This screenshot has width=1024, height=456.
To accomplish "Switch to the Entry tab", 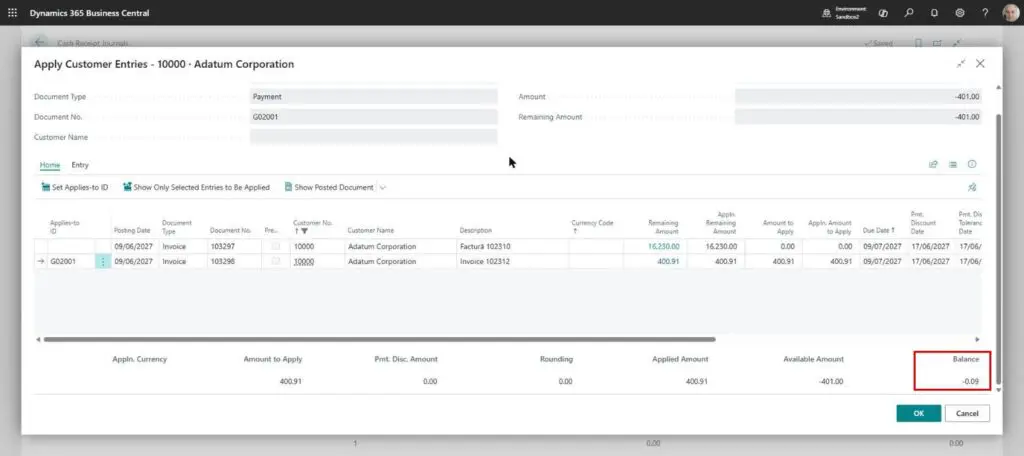I will click(80, 165).
